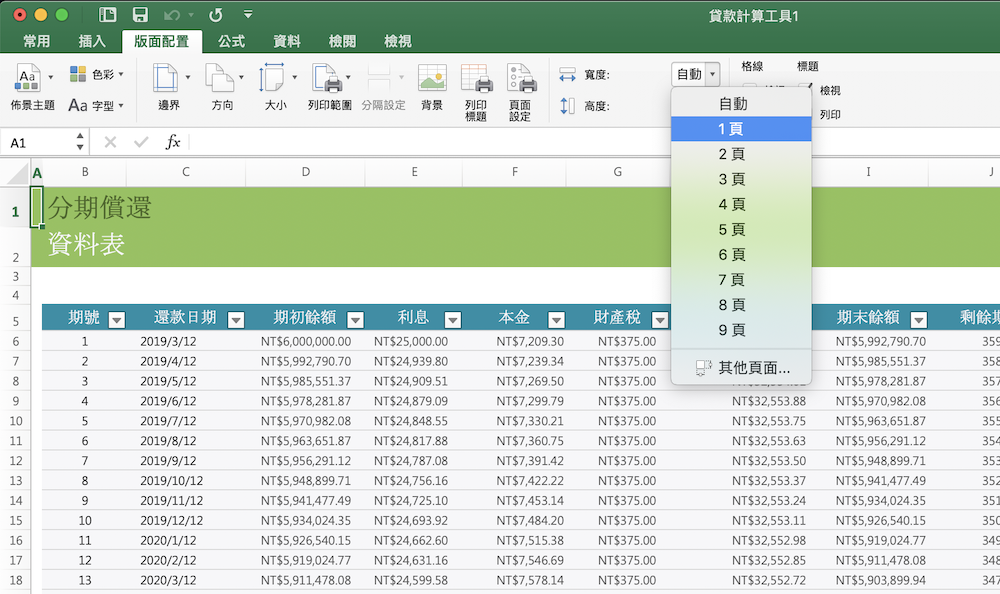The width and height of the screenshot is (1000, 594).
Task: Click the 字型 theme fonts button
Action: pos(96,105)
